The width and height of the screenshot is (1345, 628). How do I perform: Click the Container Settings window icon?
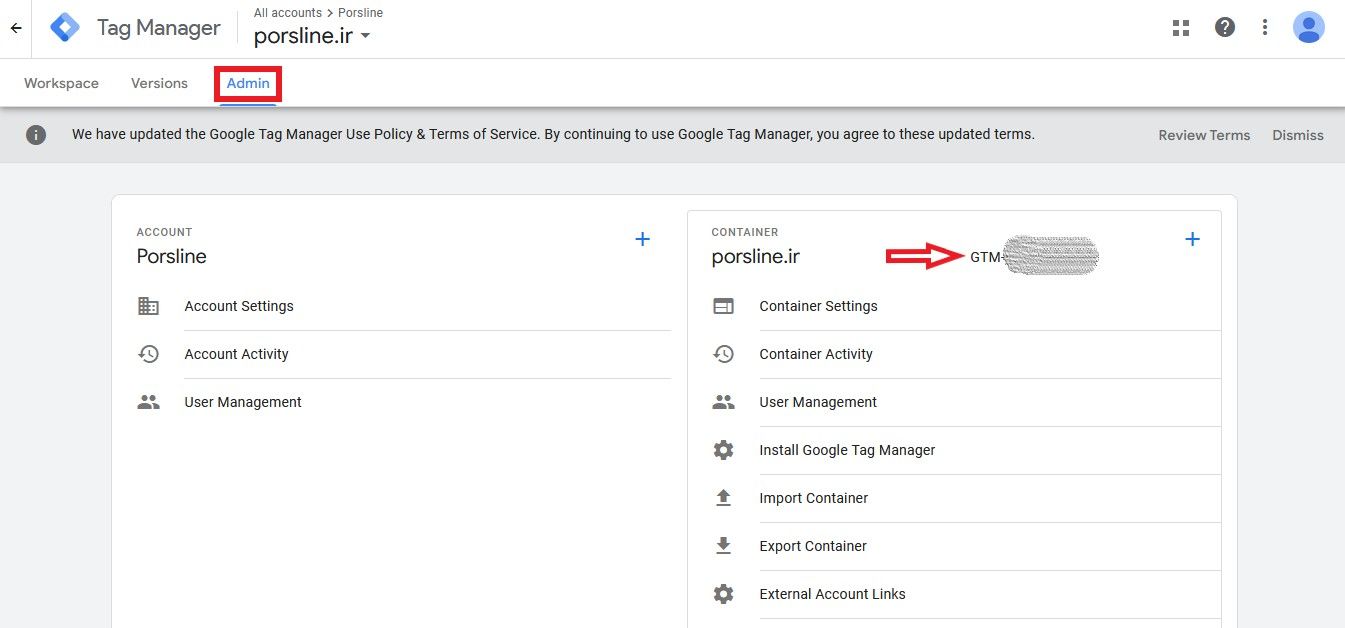(723, 306)
